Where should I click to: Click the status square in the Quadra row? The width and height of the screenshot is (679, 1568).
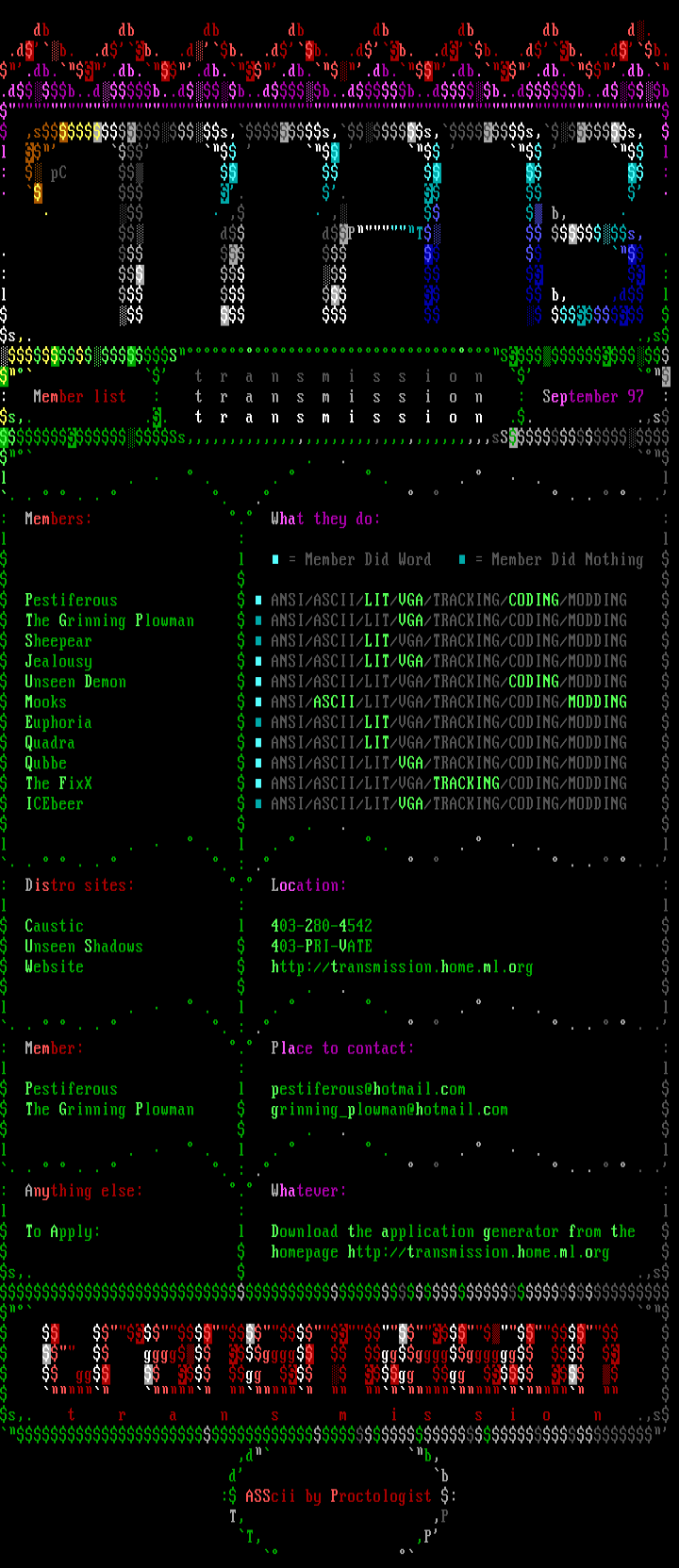click(258, 743)
